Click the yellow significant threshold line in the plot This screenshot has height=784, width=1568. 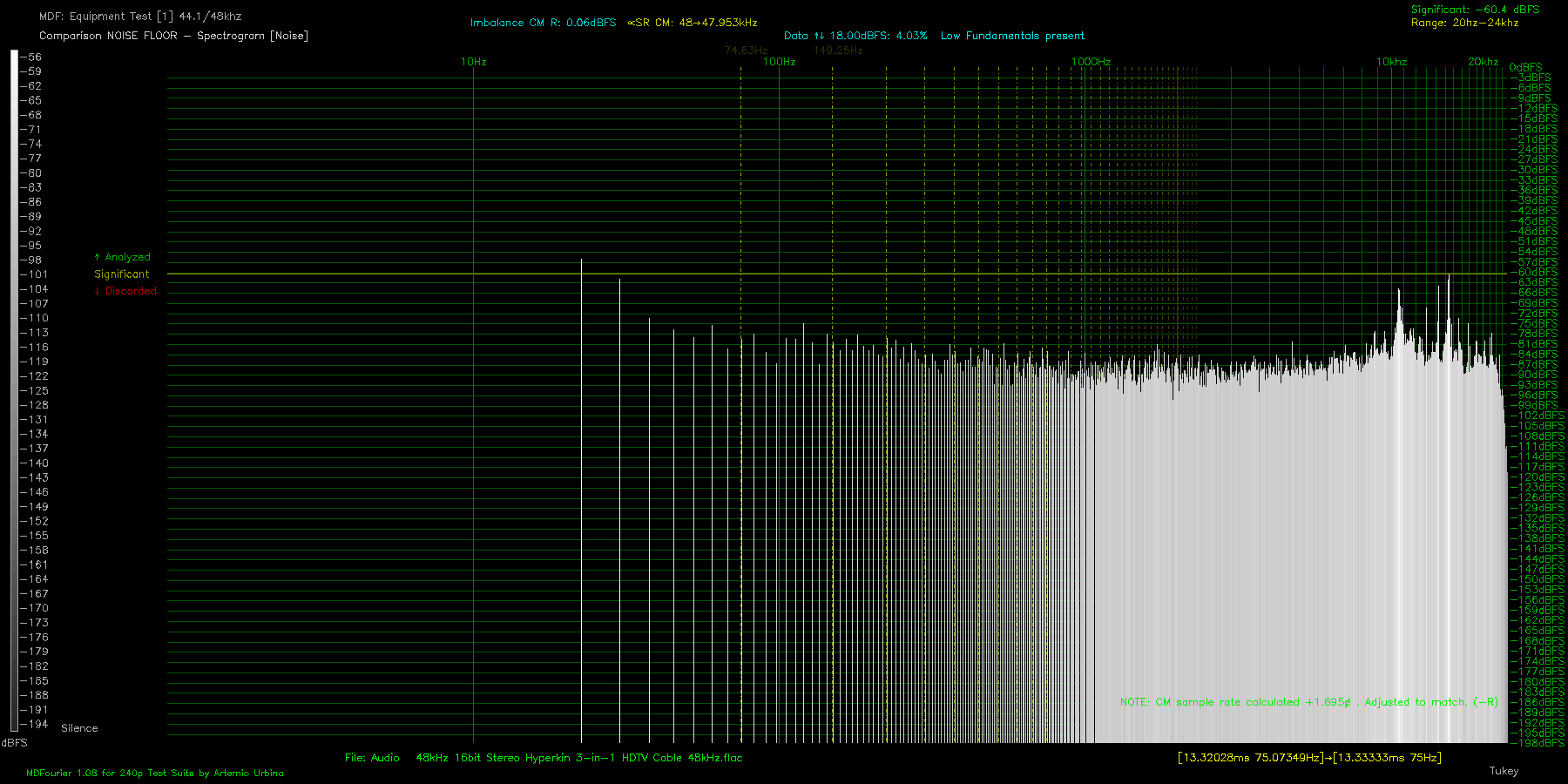click(836, 274)
